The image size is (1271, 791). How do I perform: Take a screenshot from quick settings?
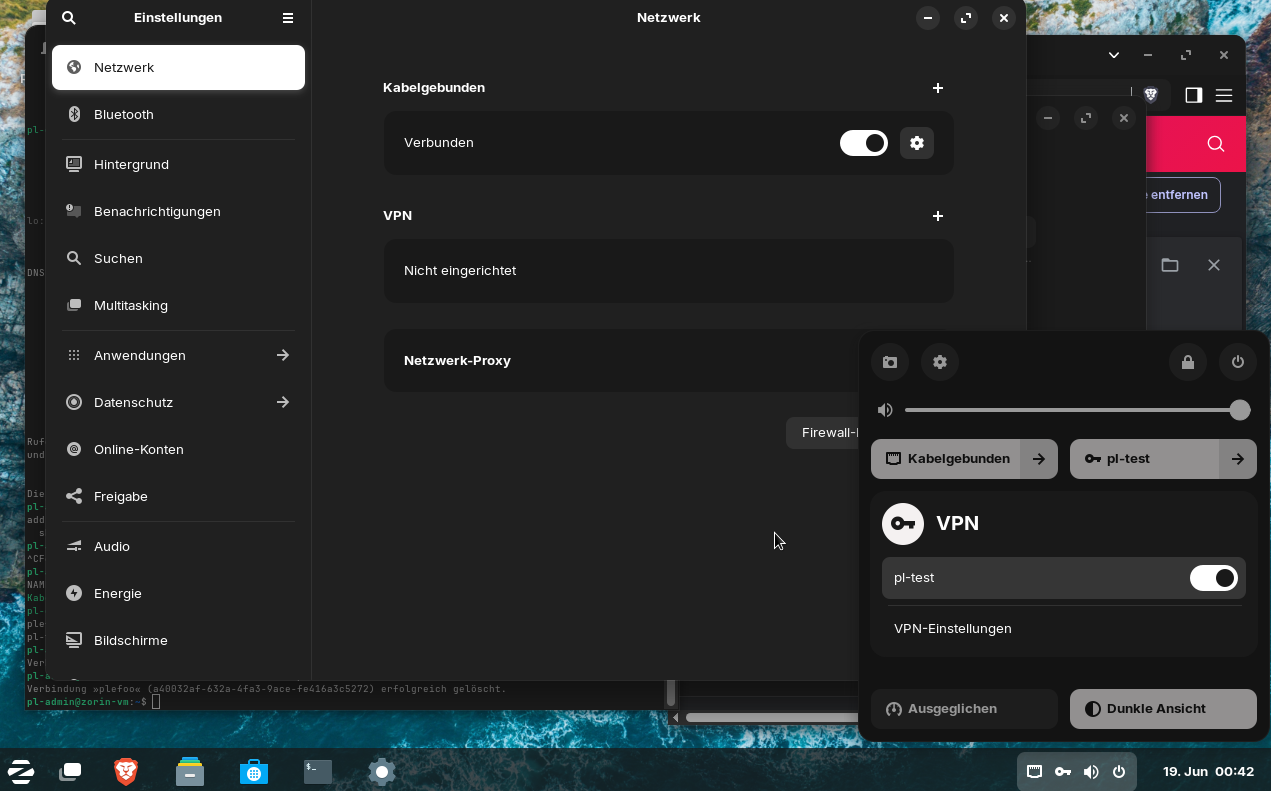click(890, 362)
